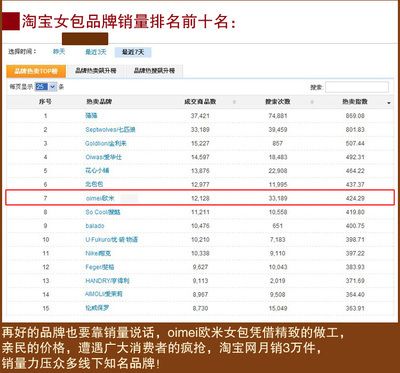The width and height of the screenshot is (400, 373).
Task: Select the cell showing 383.93
Action: 355,267
